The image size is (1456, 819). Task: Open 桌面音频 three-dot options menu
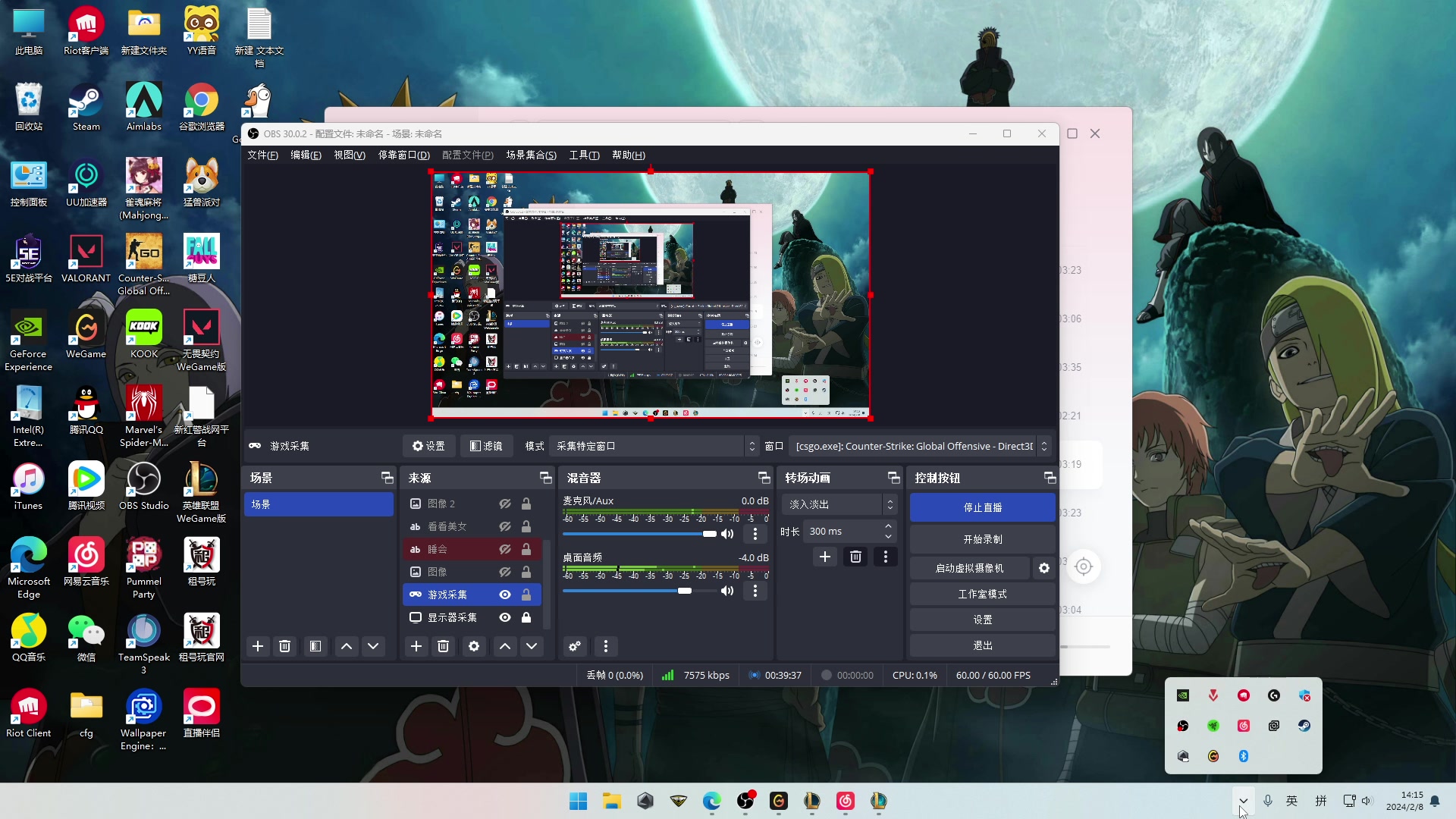tap(755, 591)
